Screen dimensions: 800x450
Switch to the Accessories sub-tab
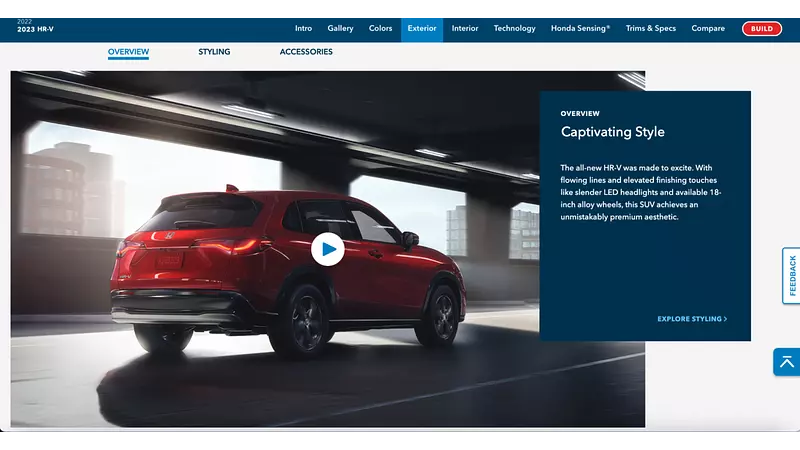point(306,52)
